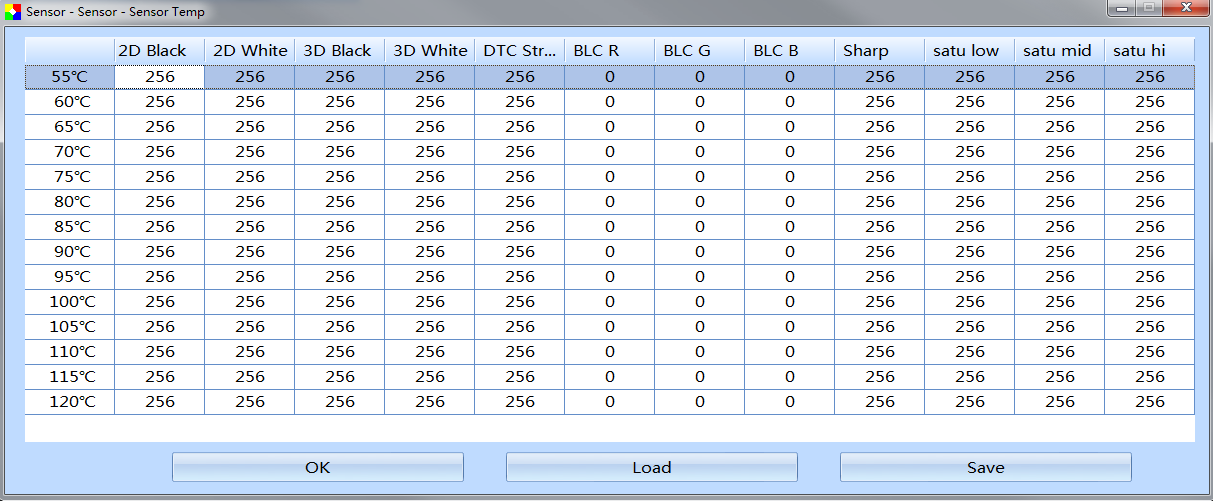Click the BLC B value at 90℃
This screenshot has height=501, width=1213.
tap(790, 252)
